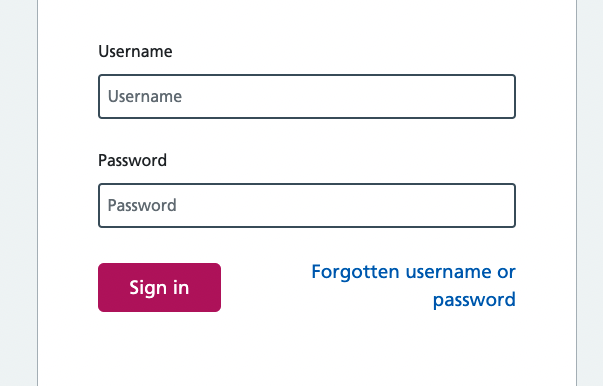Focus the Password text field
603x386 pixels.
click(x=306, y=206)
